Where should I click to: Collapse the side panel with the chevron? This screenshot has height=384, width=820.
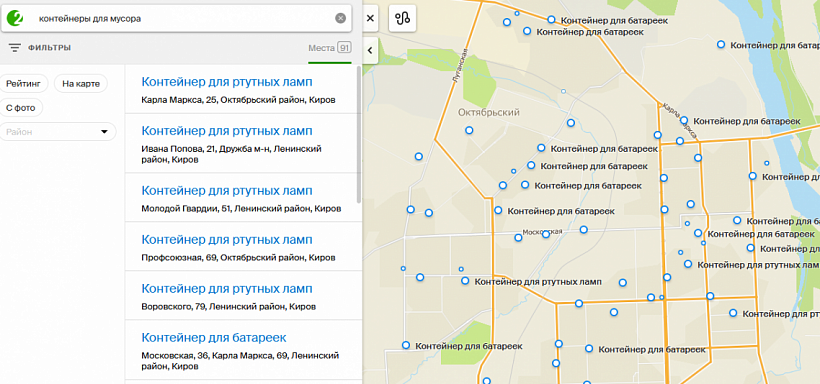[370, 50]
